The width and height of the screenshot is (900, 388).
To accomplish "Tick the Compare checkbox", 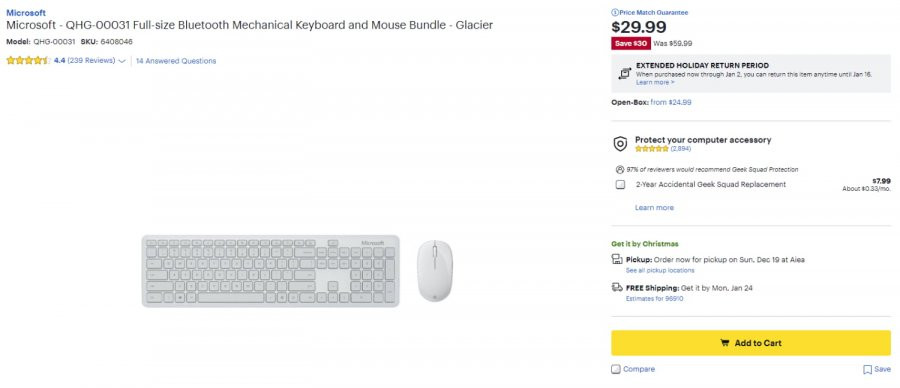I will click(616, 369).
